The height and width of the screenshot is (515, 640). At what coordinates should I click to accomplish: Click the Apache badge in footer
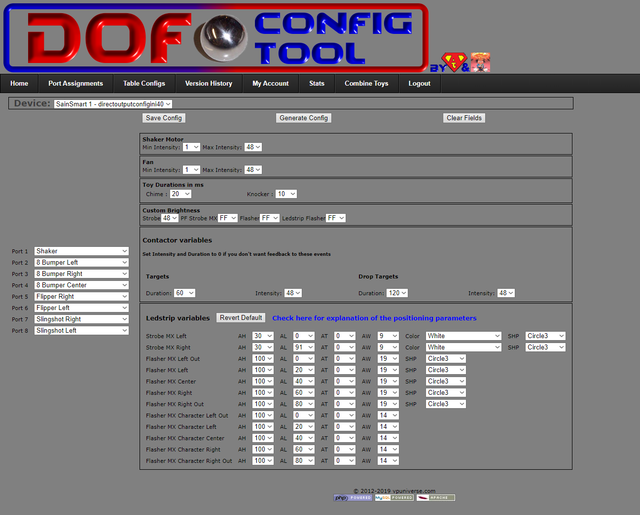[x=436, y=498]
